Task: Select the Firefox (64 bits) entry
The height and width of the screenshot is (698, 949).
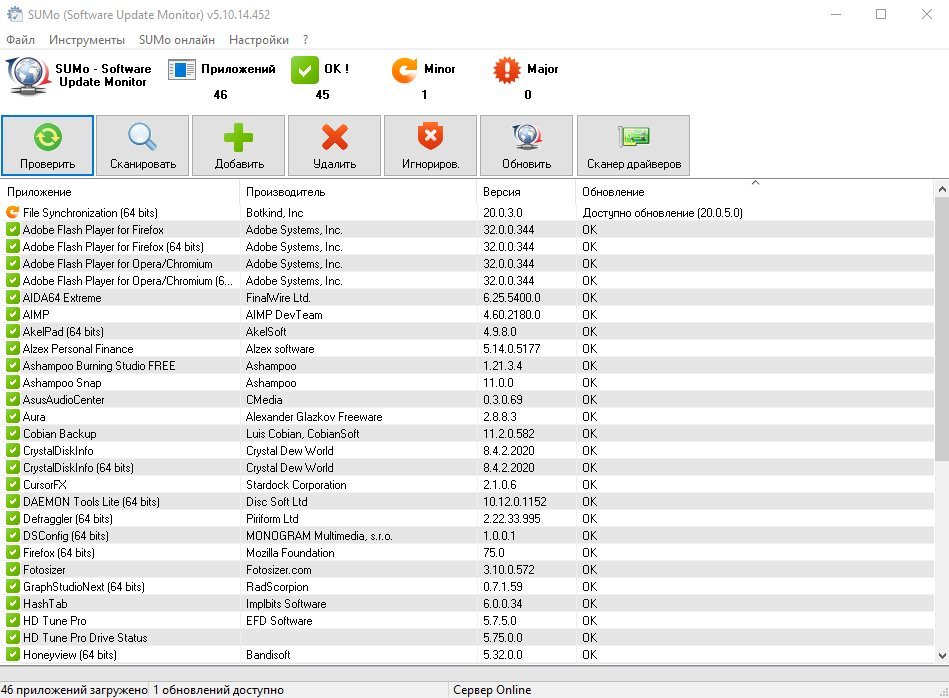Action: (x=59, y=553)
